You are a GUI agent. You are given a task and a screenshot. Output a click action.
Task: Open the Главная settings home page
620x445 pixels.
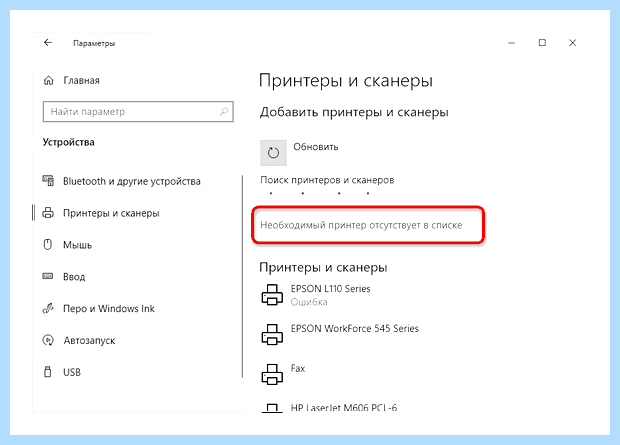pyautogui.click(x=81, y=81)
